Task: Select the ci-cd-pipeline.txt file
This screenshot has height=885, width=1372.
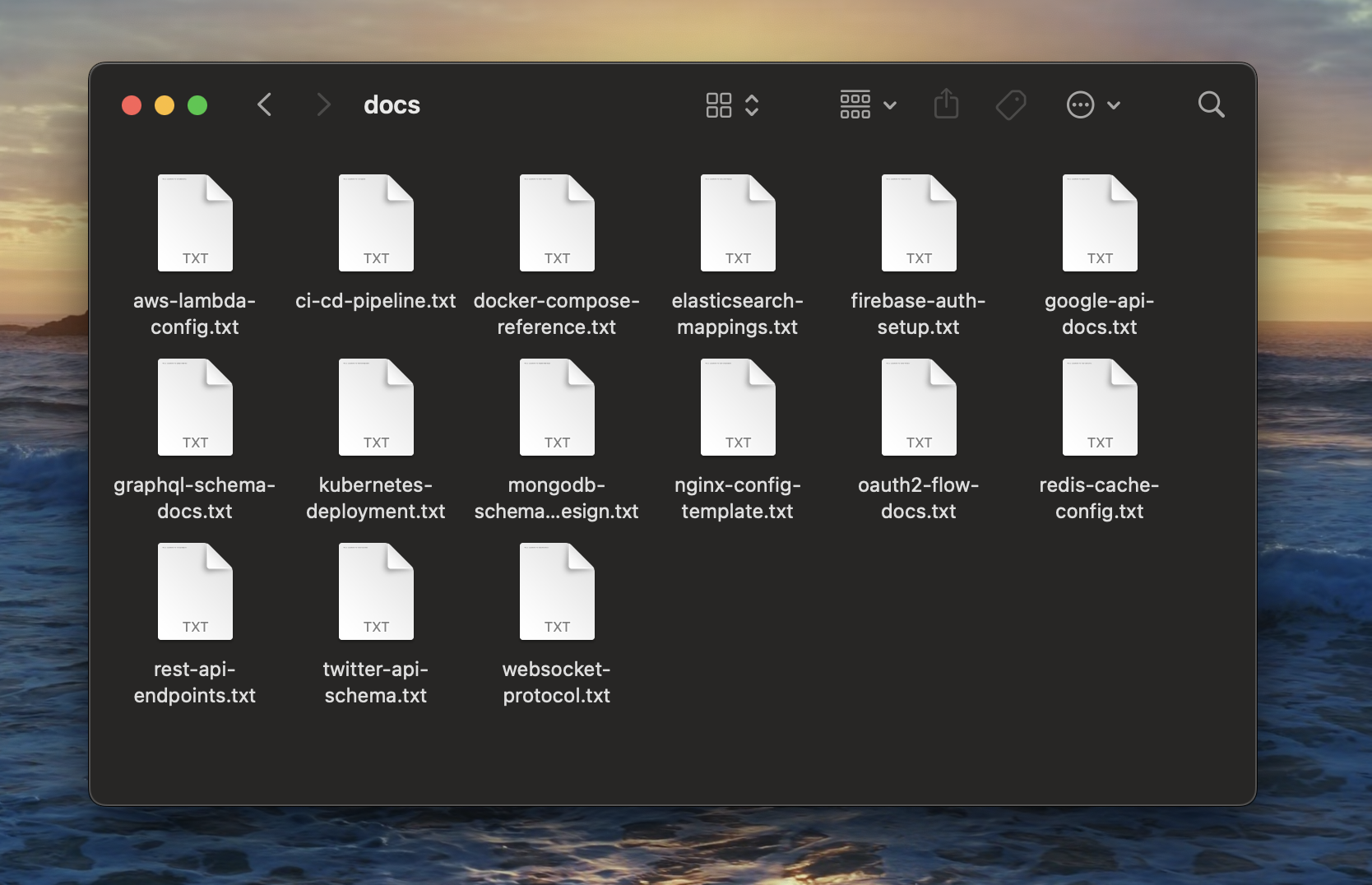Action: tap(376, 223)
